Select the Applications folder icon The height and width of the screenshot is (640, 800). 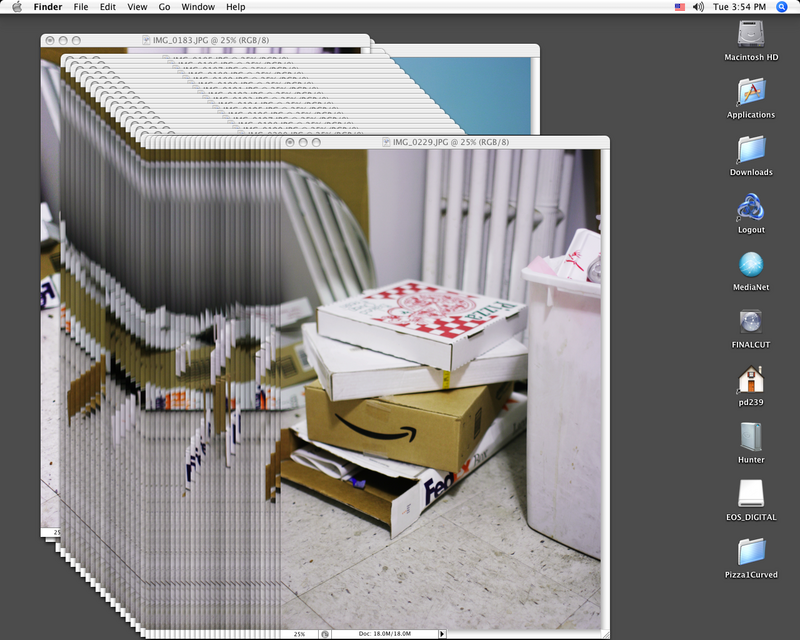tap(751, 92)
